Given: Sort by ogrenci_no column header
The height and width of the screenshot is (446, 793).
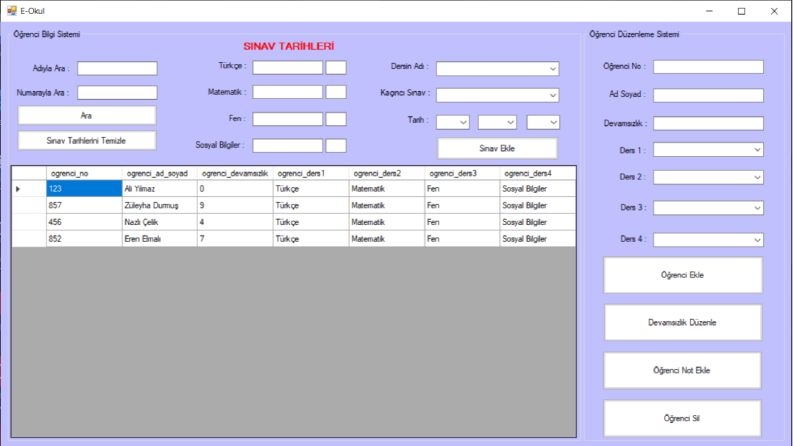Looking at the screenshot, I should point(84,173).
